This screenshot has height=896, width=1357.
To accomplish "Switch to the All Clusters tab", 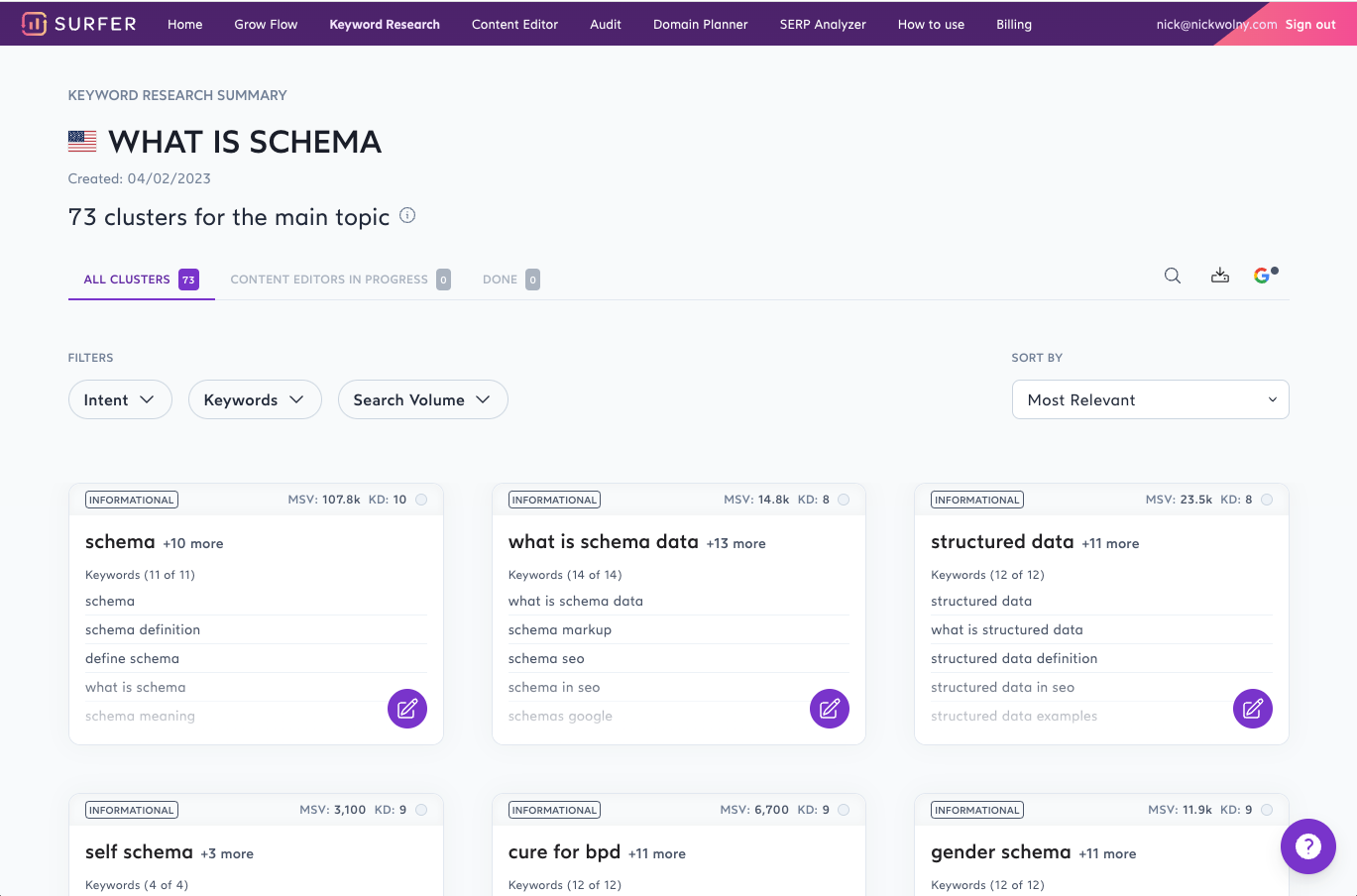I will pyautogui.click(x=142, y=280).
